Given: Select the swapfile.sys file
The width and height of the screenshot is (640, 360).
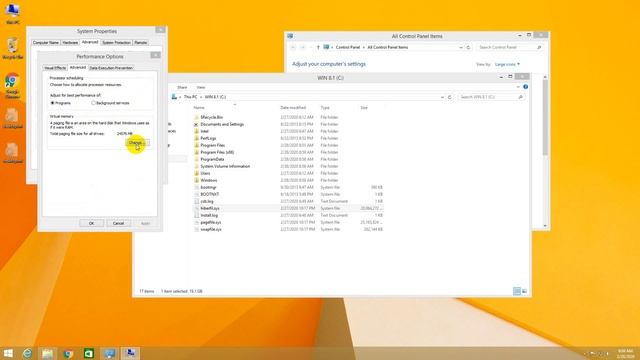Looking at the screenshot, I should (x=211, y=229).
